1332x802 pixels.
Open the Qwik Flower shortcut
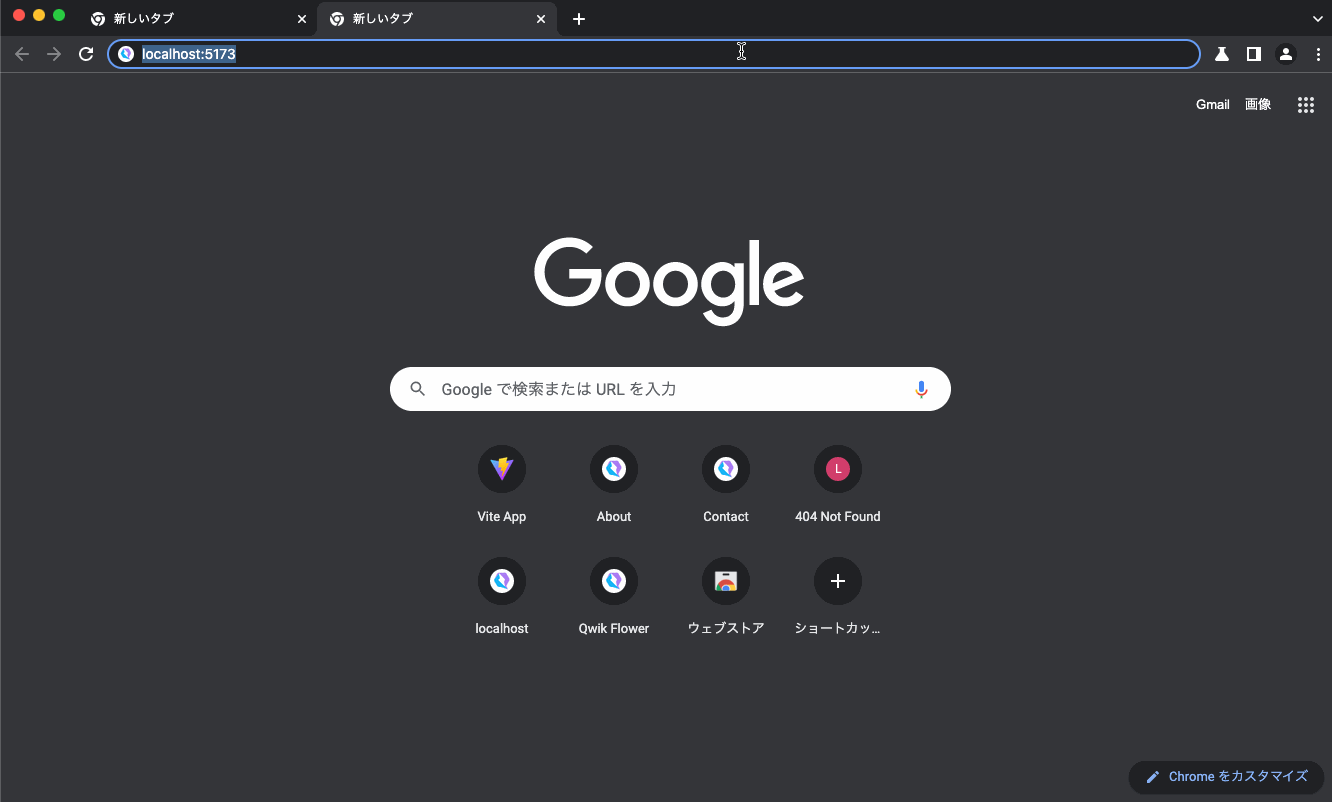tap(614, 599)
